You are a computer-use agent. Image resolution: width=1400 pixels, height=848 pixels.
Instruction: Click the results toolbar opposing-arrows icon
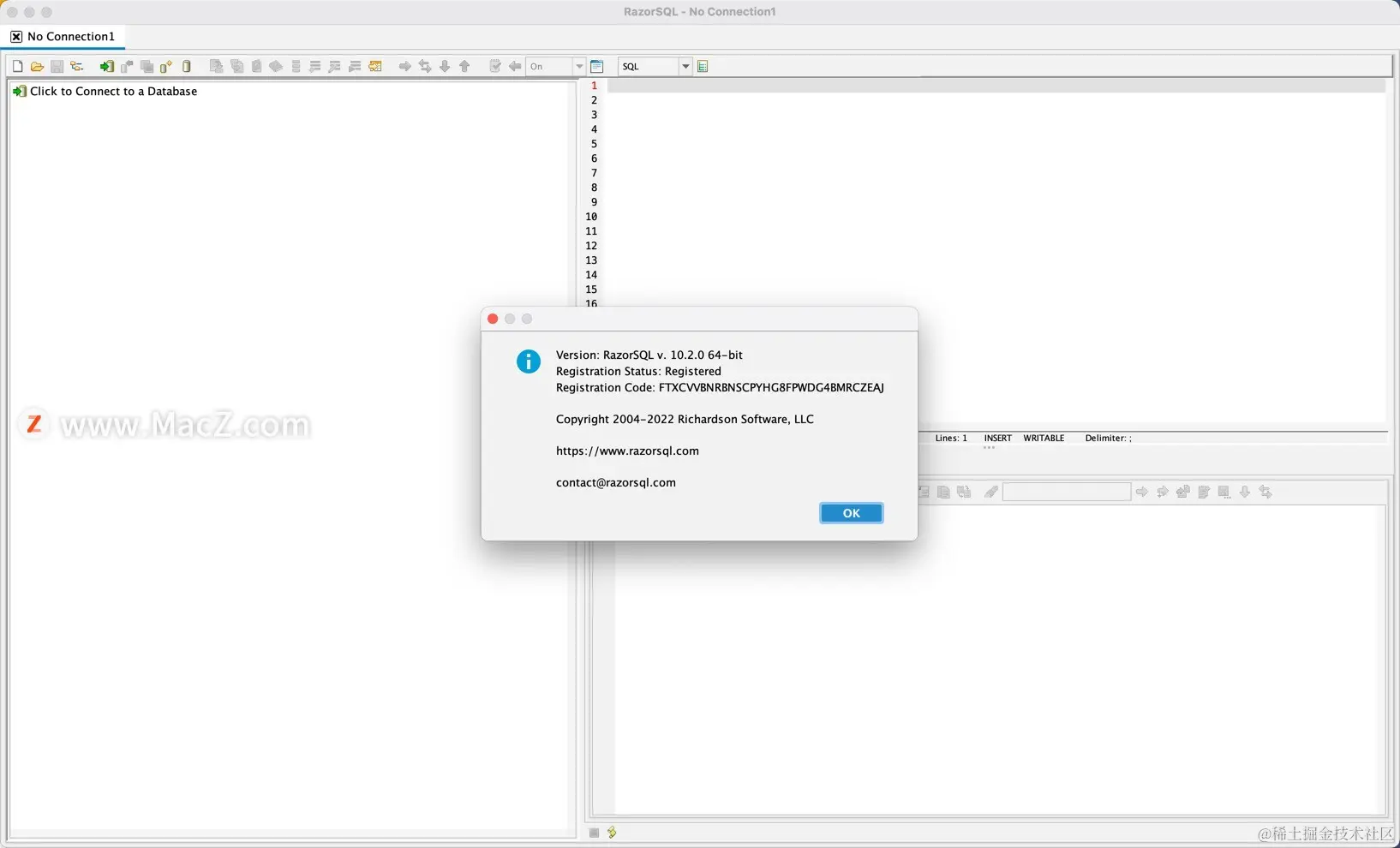1265,492
